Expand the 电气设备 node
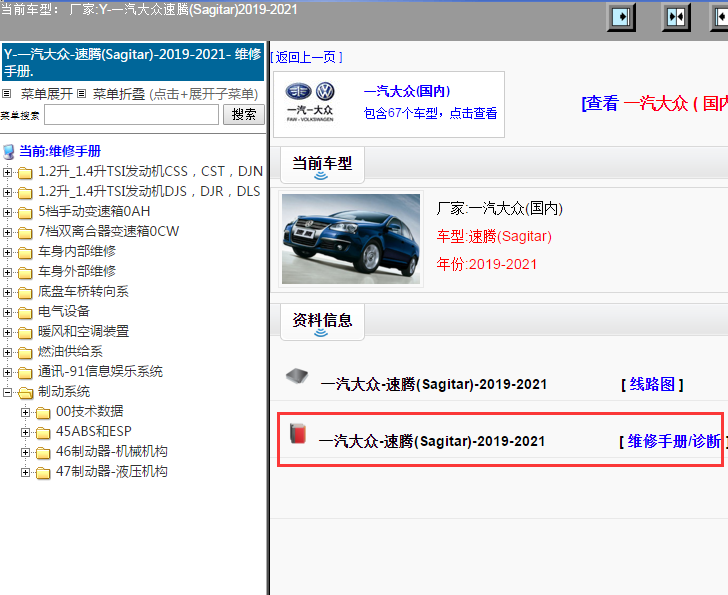 point(7,312)
